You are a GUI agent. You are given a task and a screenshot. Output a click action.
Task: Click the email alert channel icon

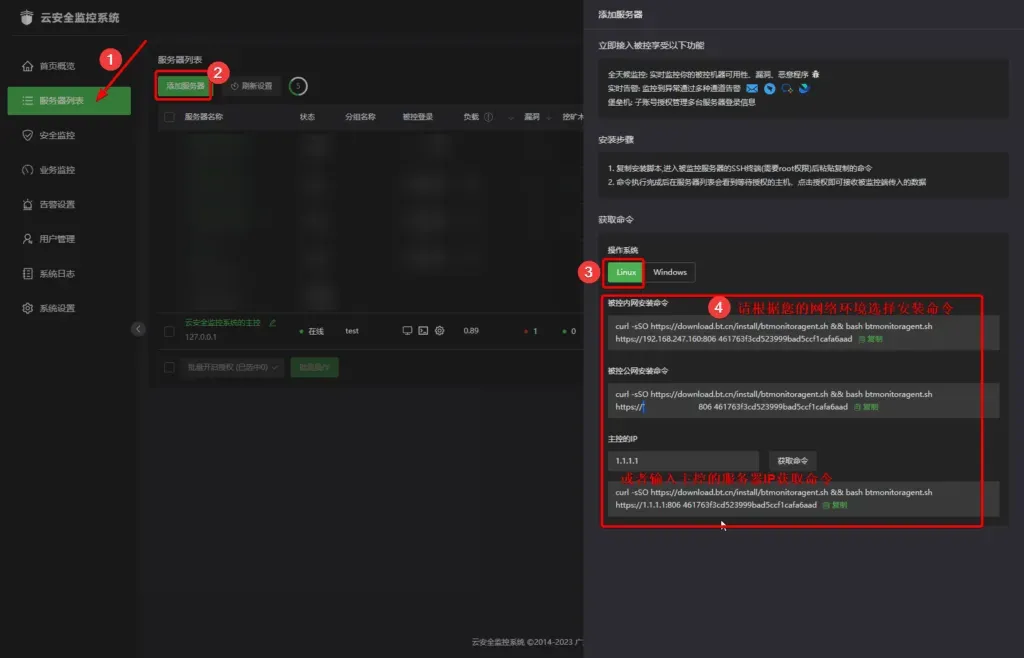(x=752, y=88)
